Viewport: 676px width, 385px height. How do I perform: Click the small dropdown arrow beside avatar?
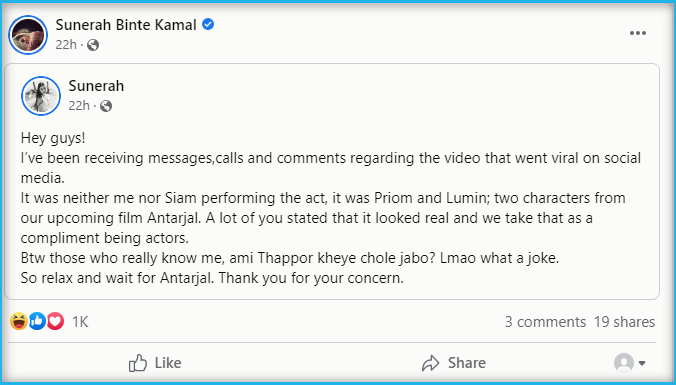[642, 363]
